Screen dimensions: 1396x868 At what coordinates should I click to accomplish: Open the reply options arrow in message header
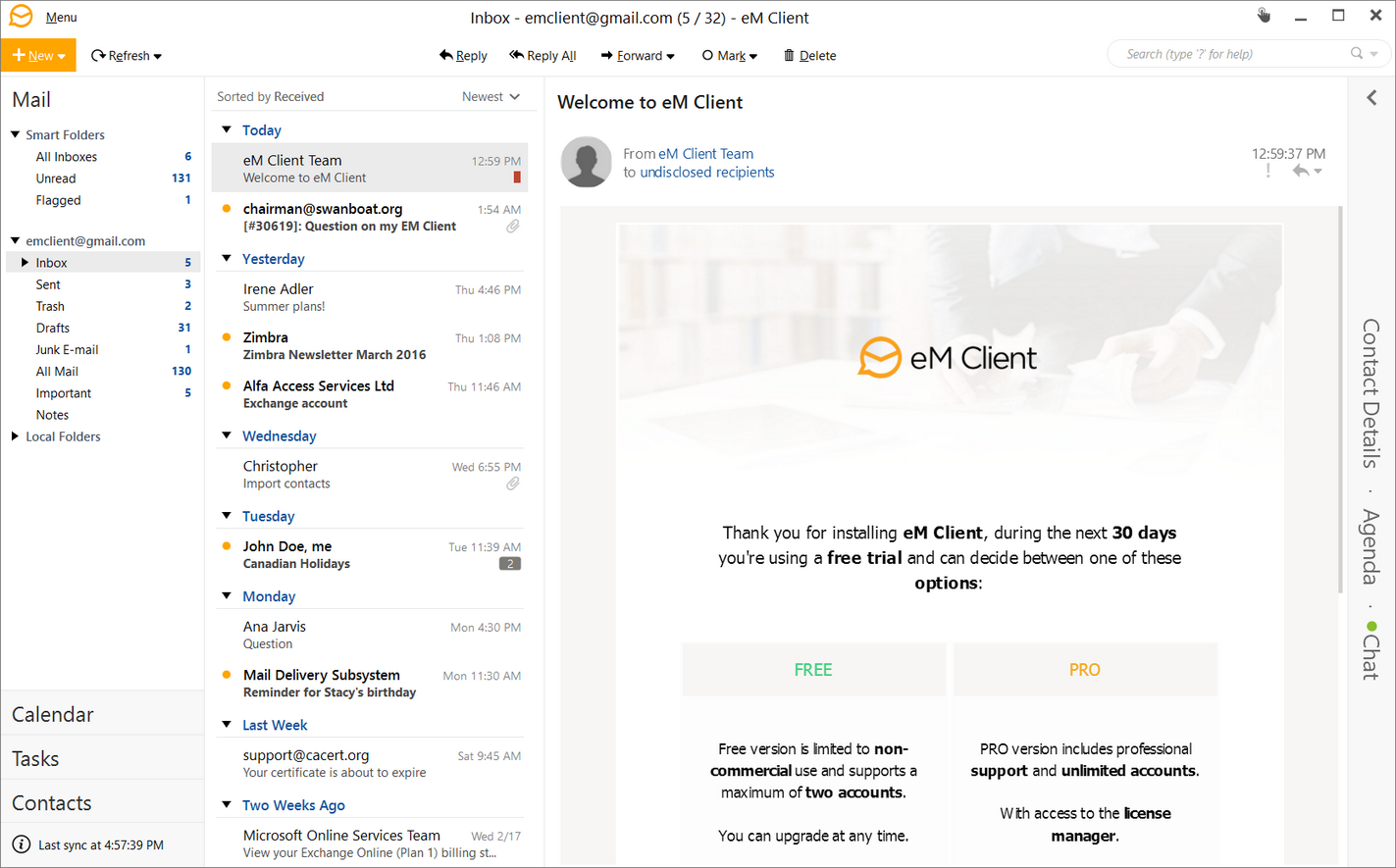click(x=1318, y=172)
